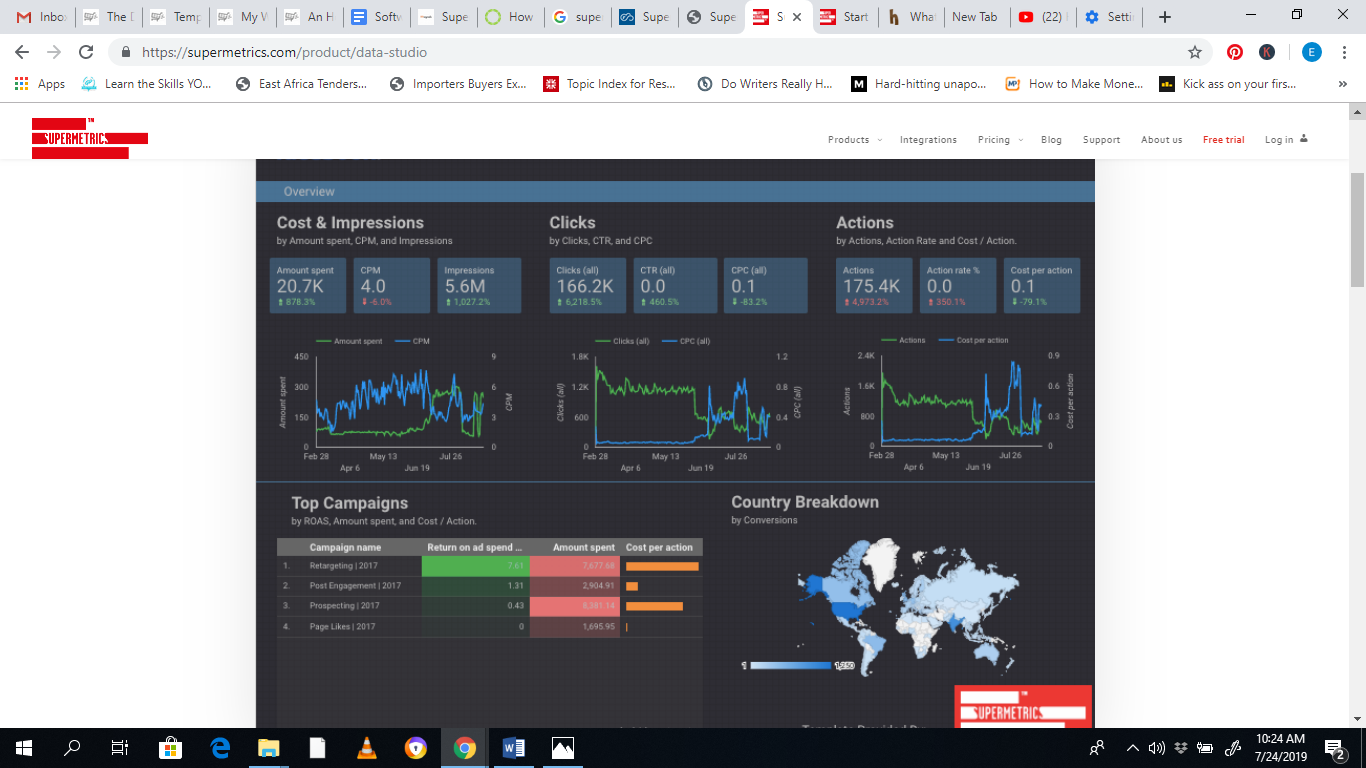Open the Blog link
The height and width of the screenshot is (768, 1366).
pyautogui.click(x=1051, y=140)
